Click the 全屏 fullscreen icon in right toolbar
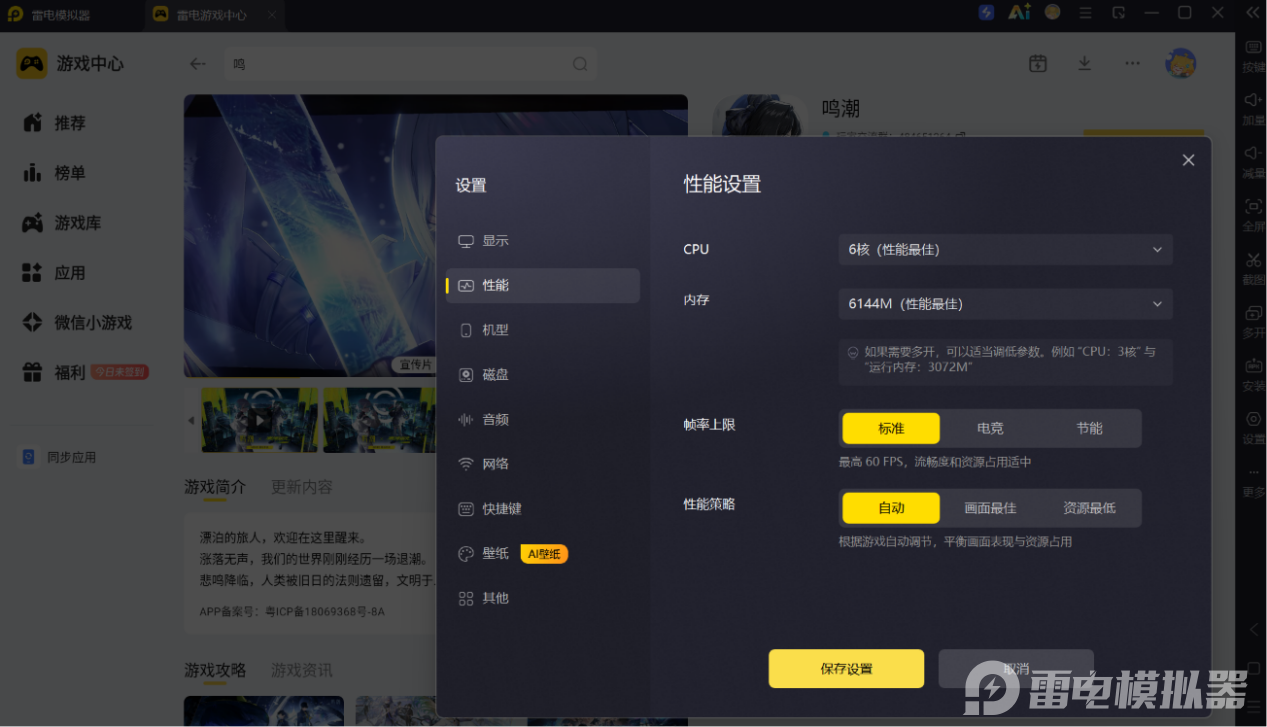Image resolution: width=1267 pixels, height=727 pixels. (x=1253, y=208)
